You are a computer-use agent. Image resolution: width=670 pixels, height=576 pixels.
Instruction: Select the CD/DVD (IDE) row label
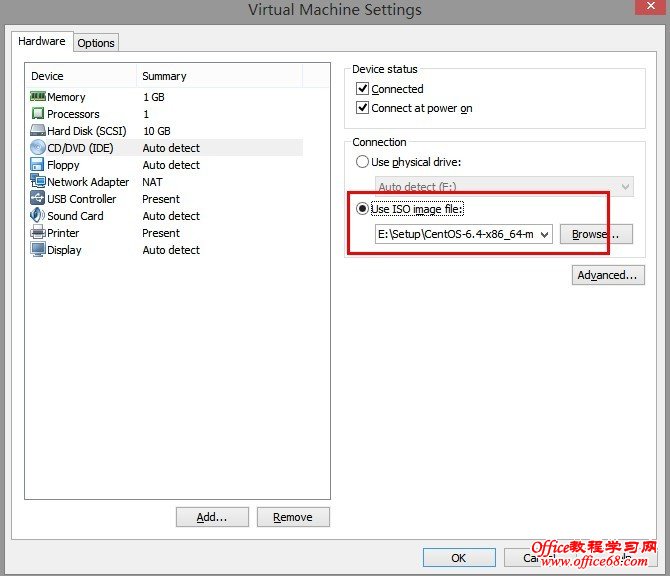coord(80,148)
